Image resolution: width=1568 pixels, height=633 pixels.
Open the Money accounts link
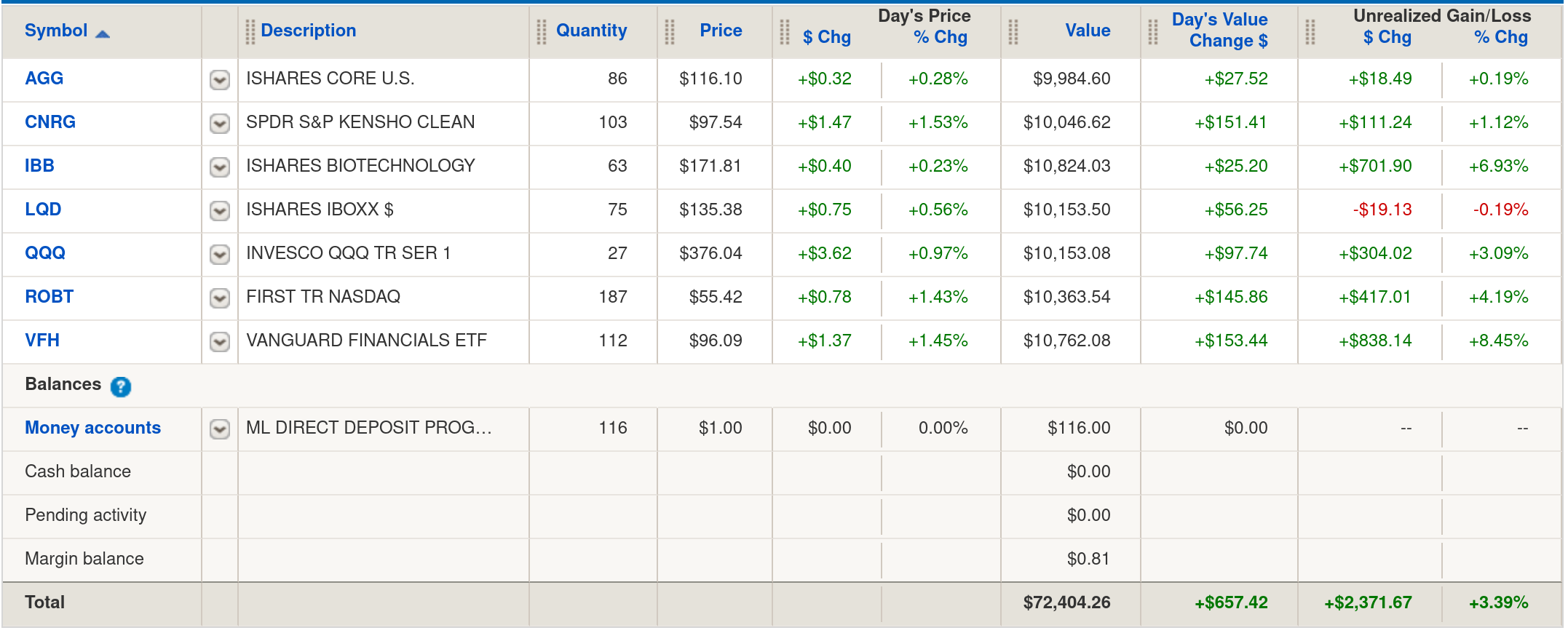pyautogui.click(x=92, y=428)
